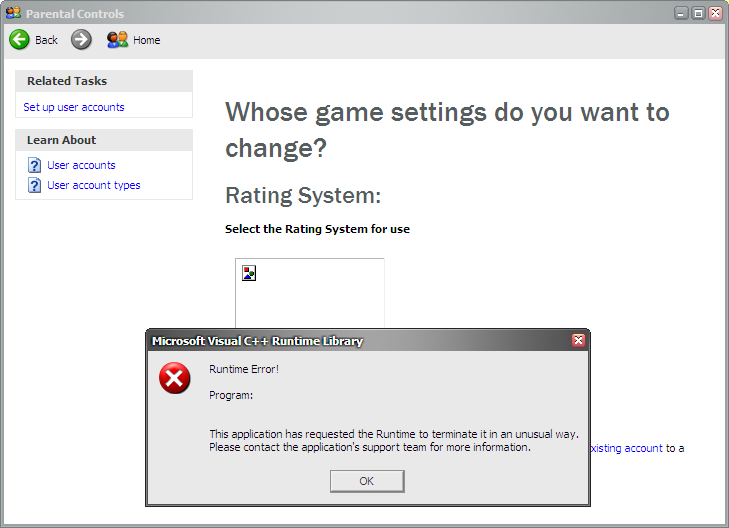
Task: Click the green Back arrow icon
Action: pyautogui.click(x=20, y=40)
